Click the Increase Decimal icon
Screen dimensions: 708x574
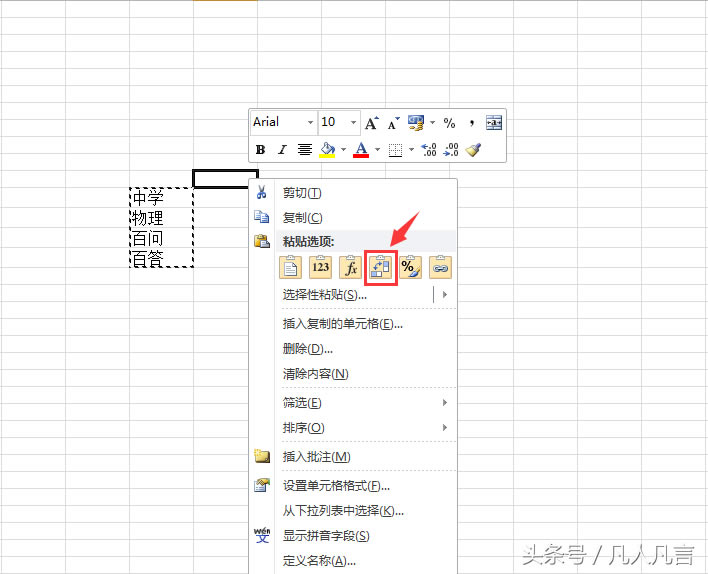coord(429,149)
